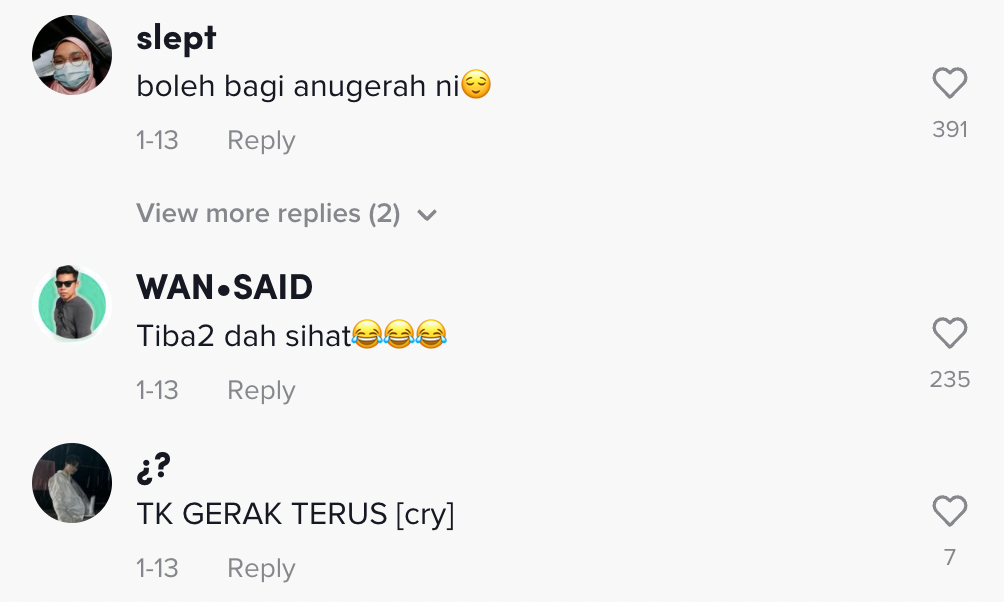Click the chevron beside View more replies
The image size is (1004, 602).
tap(427, 215)
